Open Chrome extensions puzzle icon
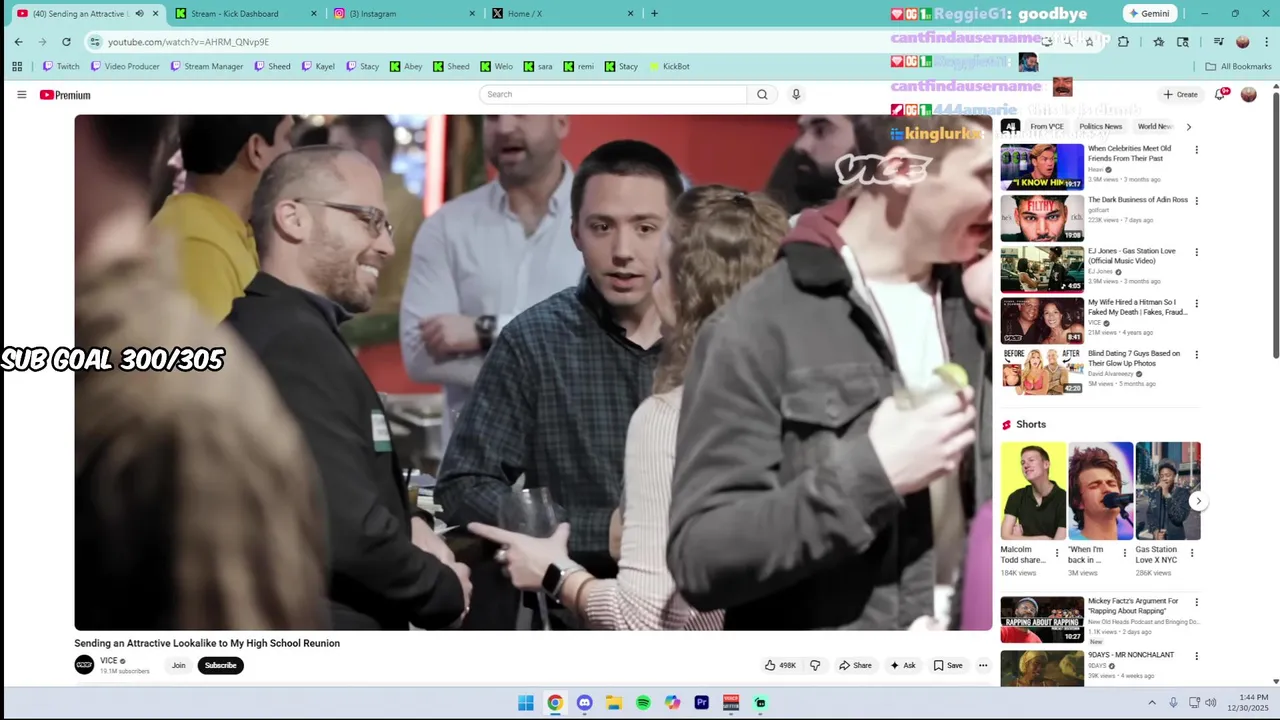Image resolution: width=1280 pixels, height=720 pixels. click(x=1123, y=42)
